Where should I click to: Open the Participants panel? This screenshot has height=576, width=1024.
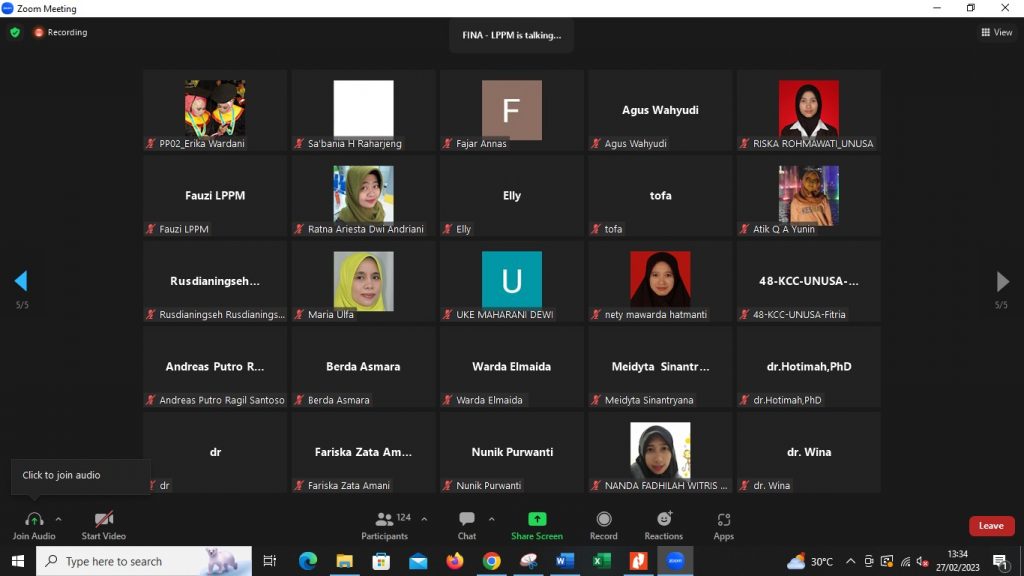point(385,520)
